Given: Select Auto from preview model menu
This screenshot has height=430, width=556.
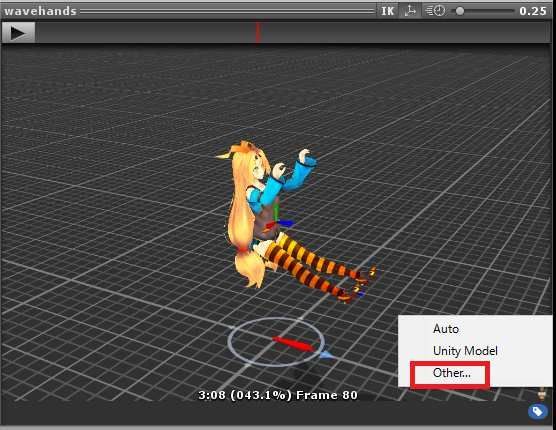Looking at the screenshot, I should pyautogui.click(x=445, y=329).
